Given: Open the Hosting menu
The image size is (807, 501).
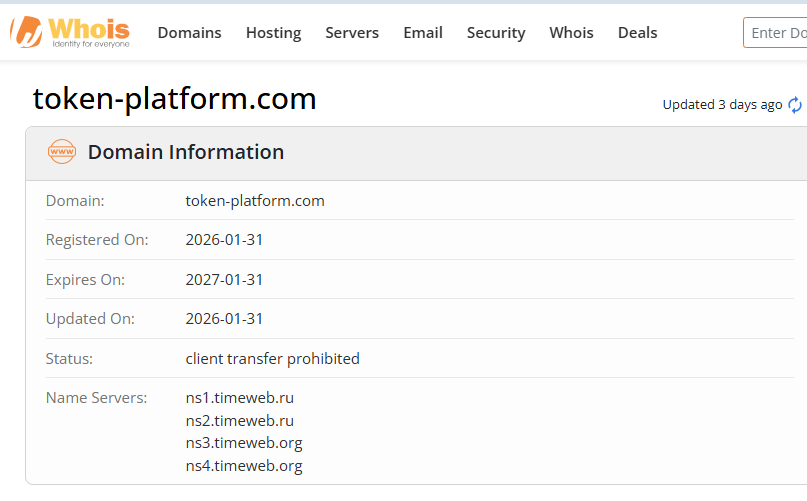Looking at the screenshot, I should click(273, 33).
